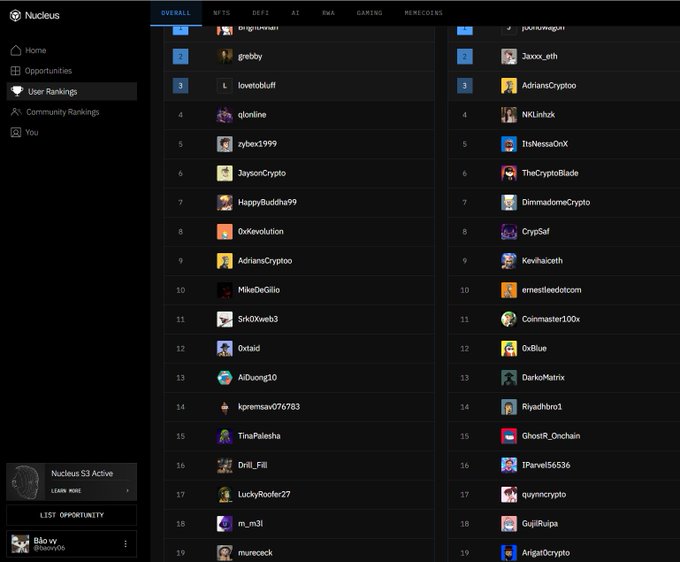The width and height of the screenshot is (680, 562).
Task: Open m_m3l's avatar
Action: (225, 524)
